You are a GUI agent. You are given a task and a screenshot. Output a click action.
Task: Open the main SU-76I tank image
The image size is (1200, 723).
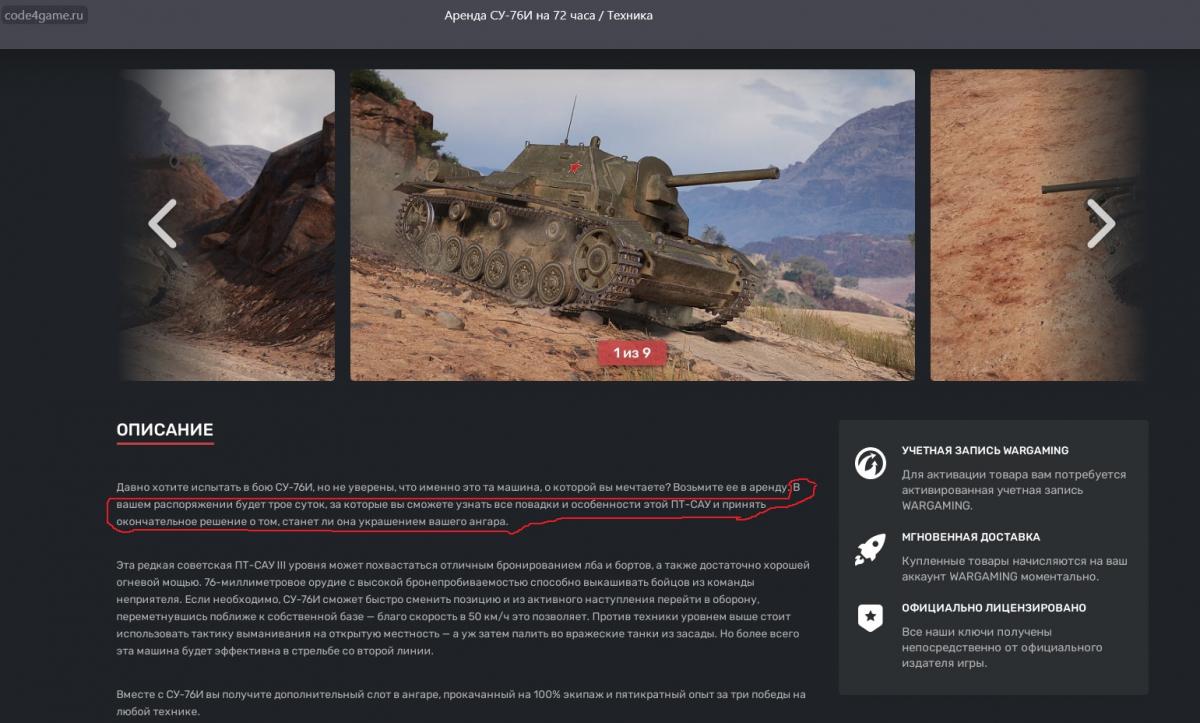[x=632, y=225]
